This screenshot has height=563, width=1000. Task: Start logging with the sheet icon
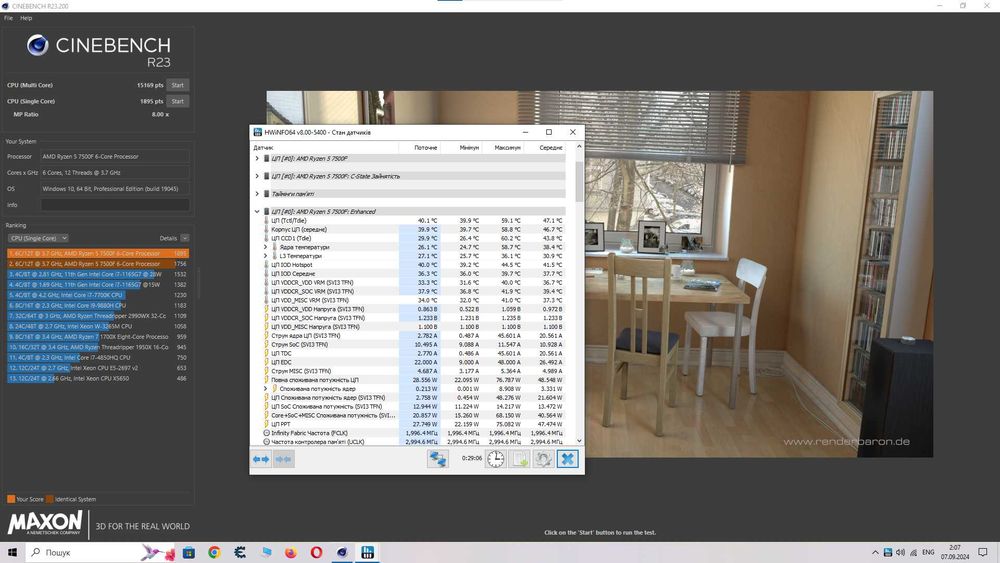[x=519, y=459]
